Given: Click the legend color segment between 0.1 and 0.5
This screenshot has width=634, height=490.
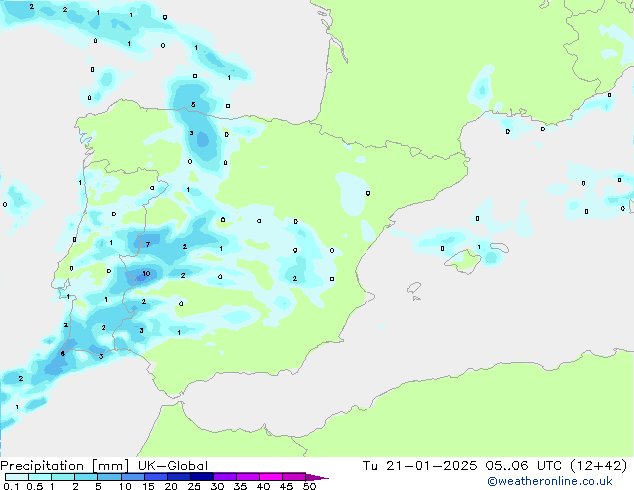Looking at the screenshot, I should click(17, 477).
